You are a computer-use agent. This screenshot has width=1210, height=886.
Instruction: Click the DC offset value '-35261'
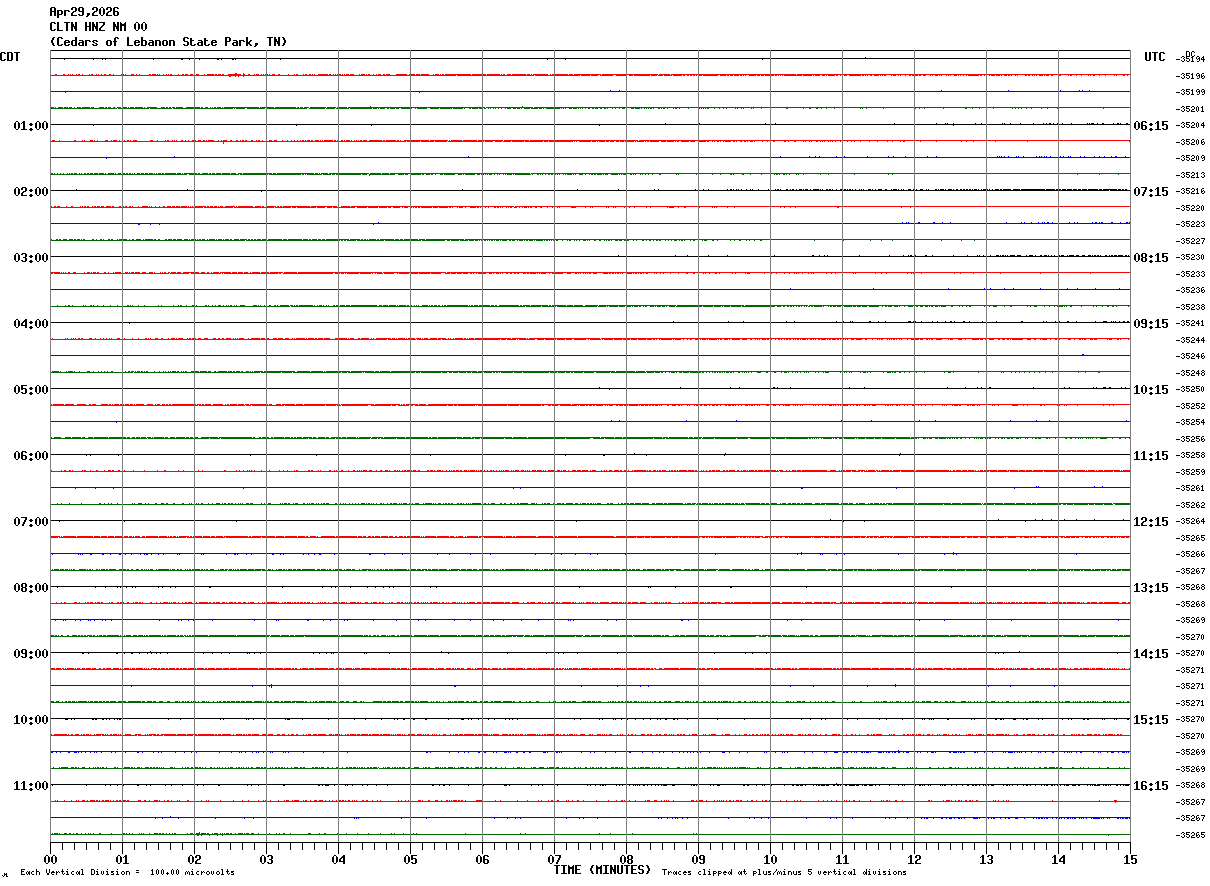1190,489
